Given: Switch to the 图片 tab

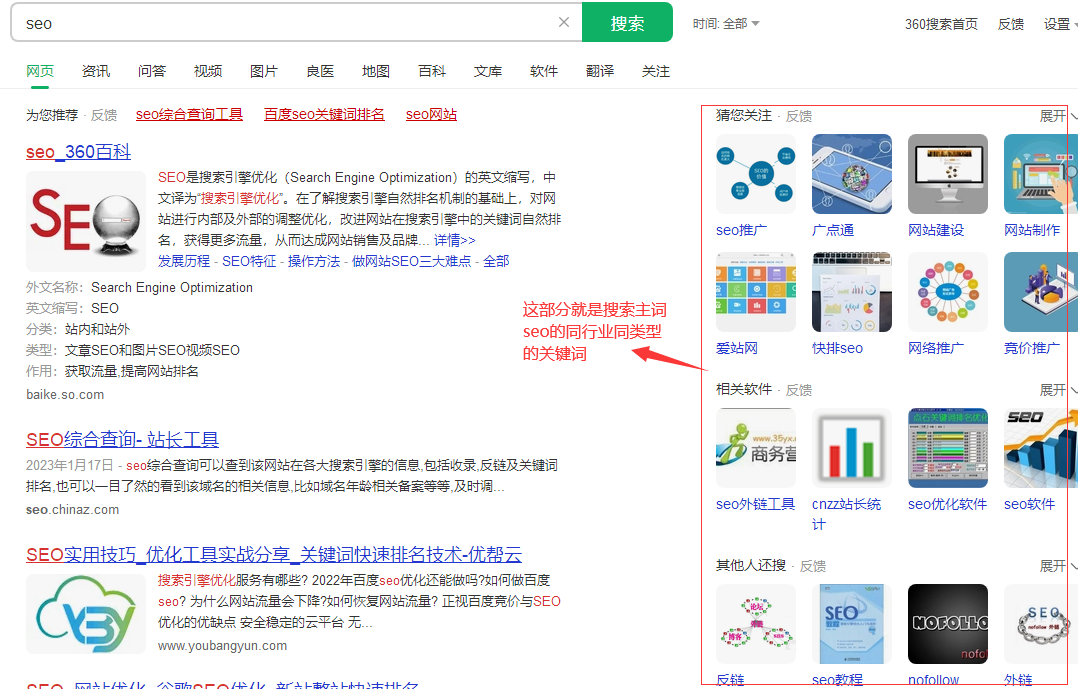Looking at the screenshot, I should (x=264, y=71).
